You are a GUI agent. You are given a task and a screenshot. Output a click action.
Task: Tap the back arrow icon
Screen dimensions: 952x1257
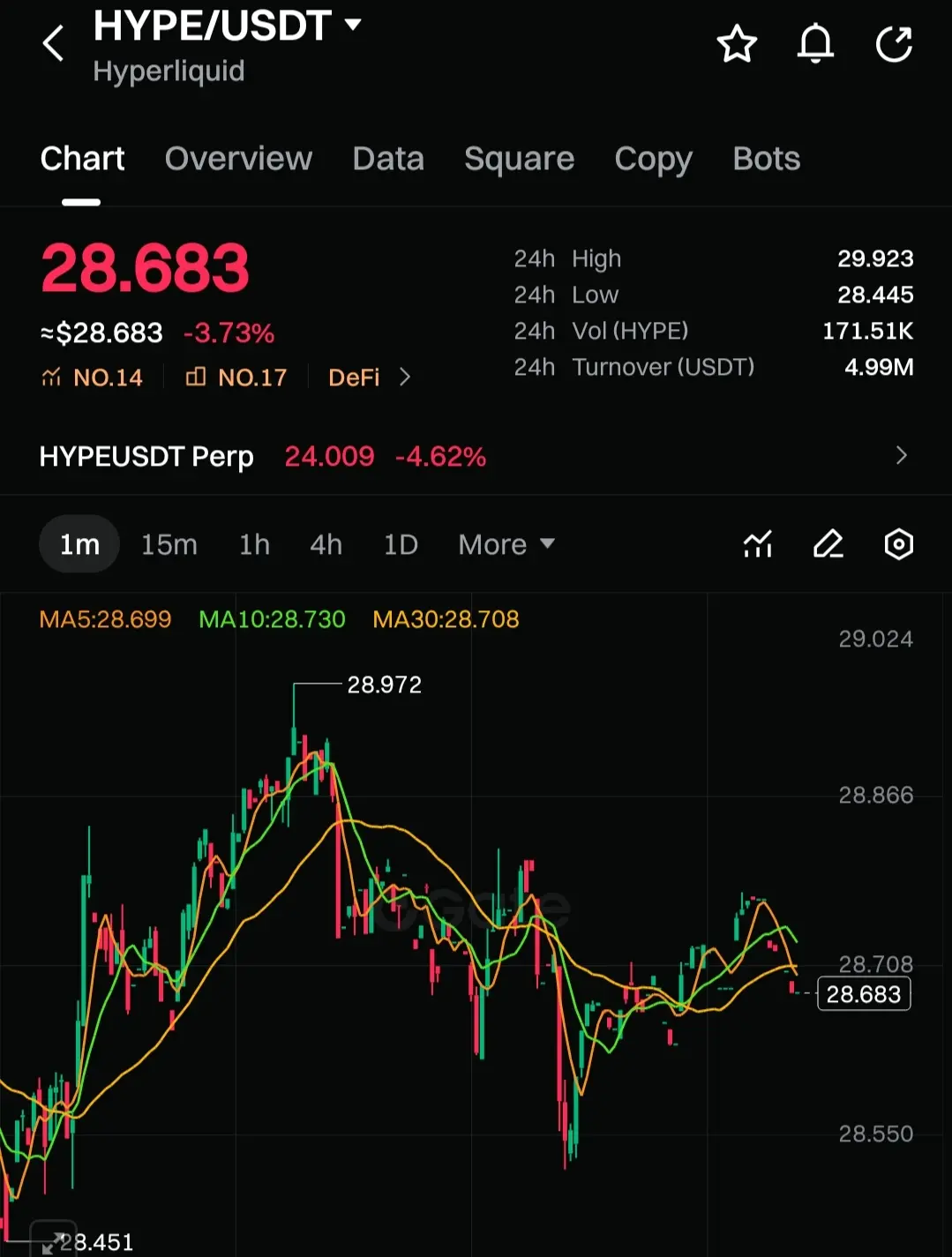coord(53,42)
